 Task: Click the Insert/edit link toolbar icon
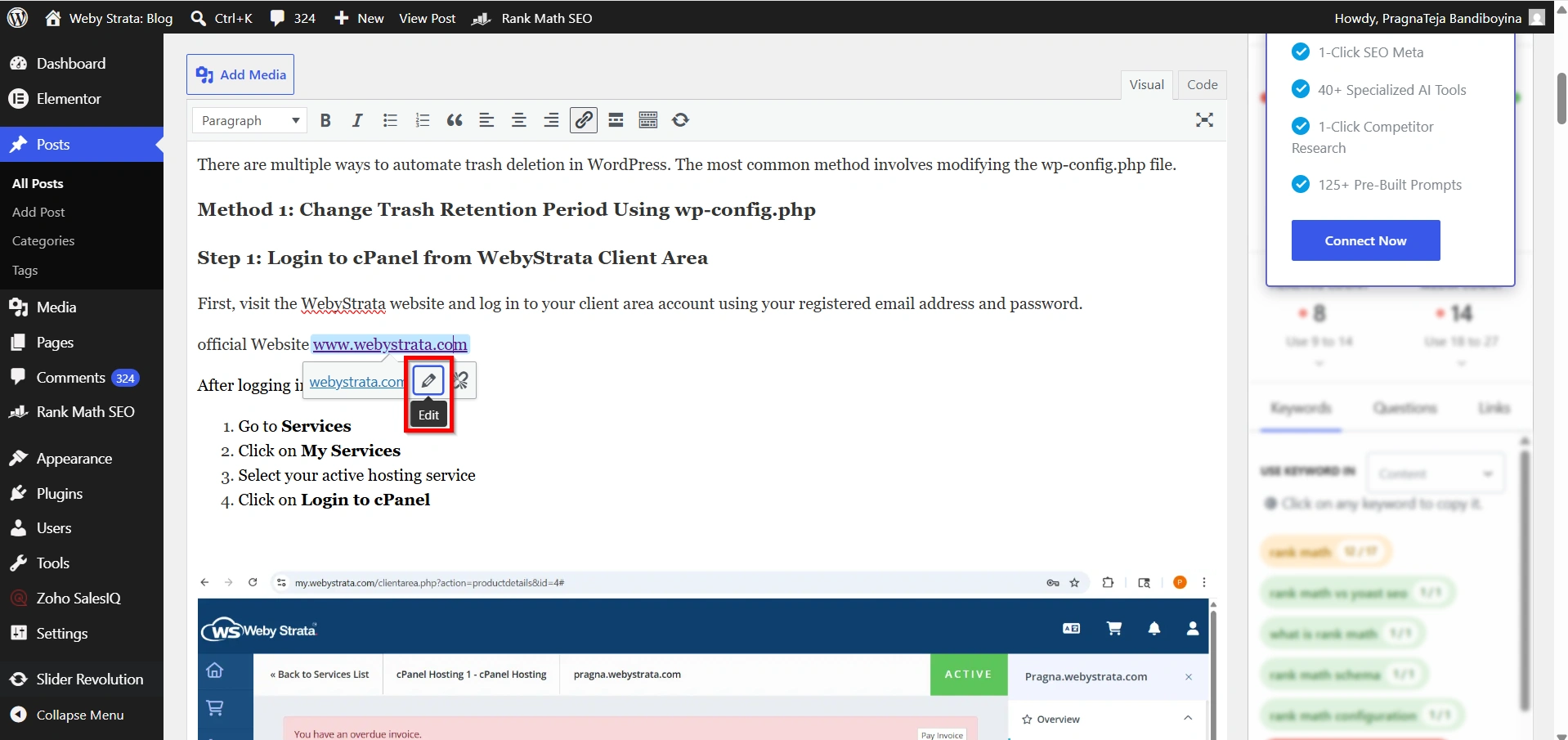click(x=584, y=120)
